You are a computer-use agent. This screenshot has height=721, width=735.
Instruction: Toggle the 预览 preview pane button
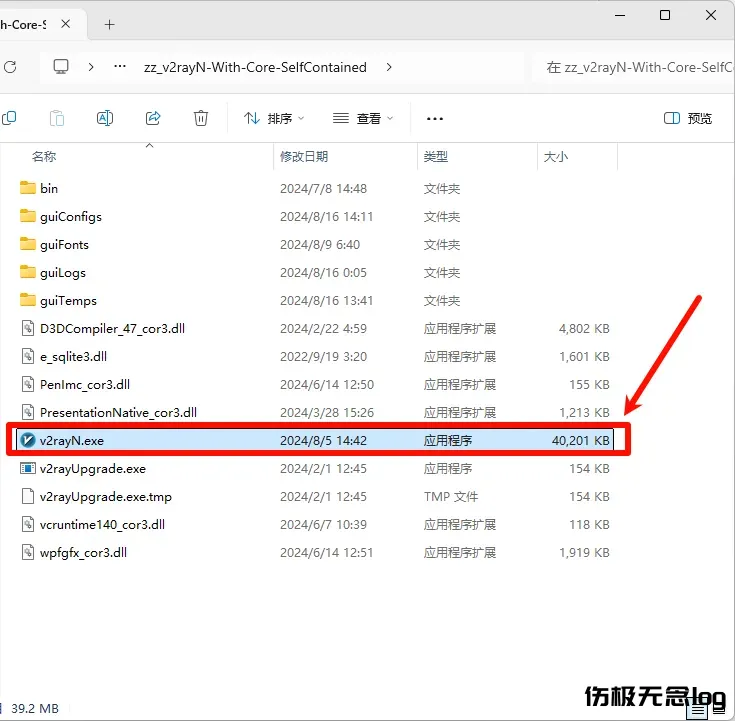tap(688, 118)
